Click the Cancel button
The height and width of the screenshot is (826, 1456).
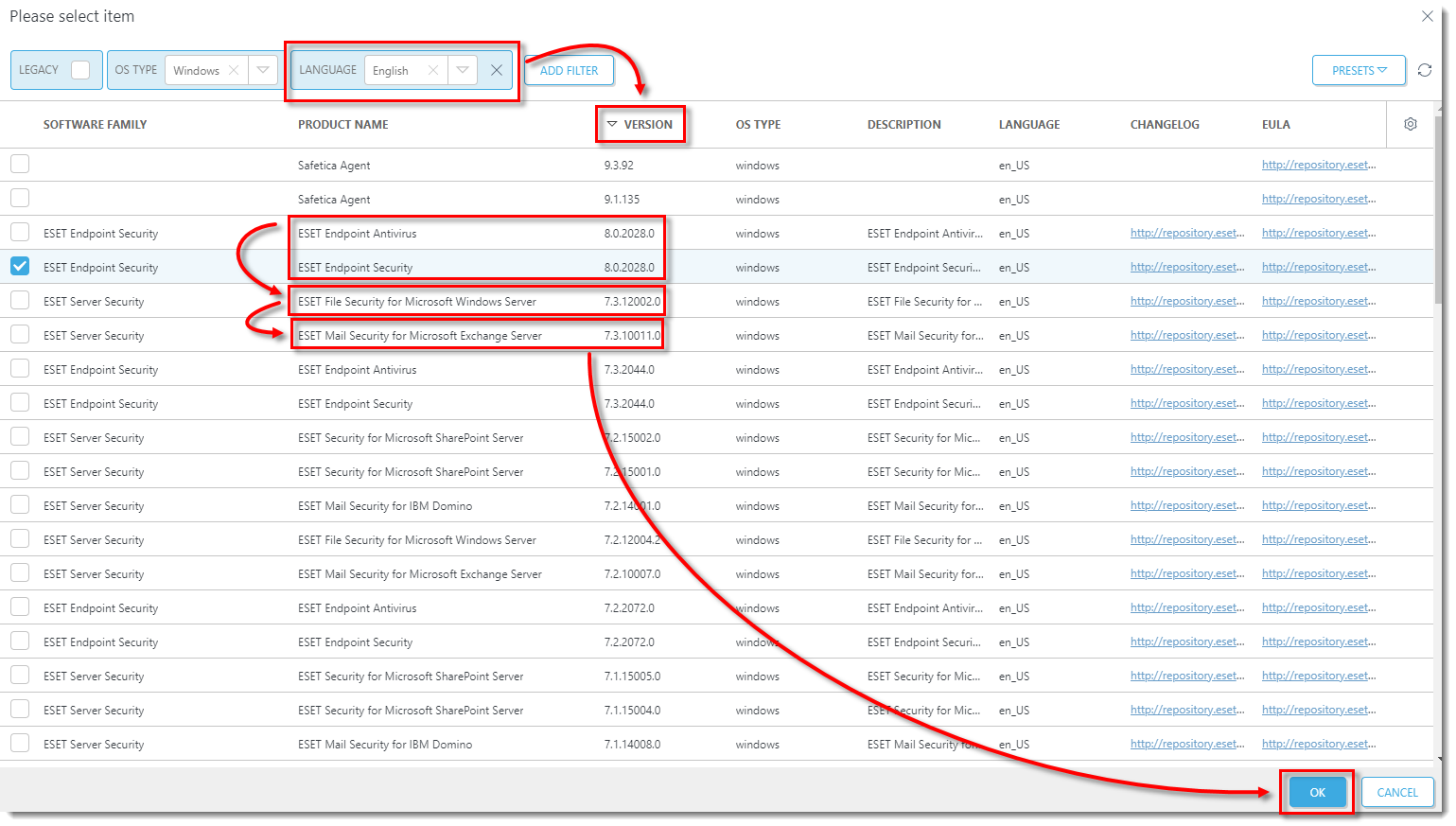coord(1397,792)
